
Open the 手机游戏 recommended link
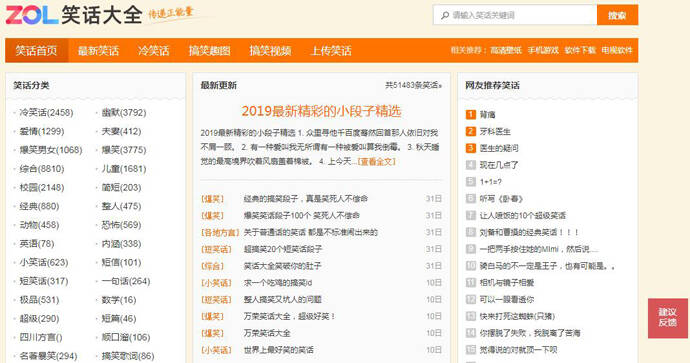[x=543, y=51]
